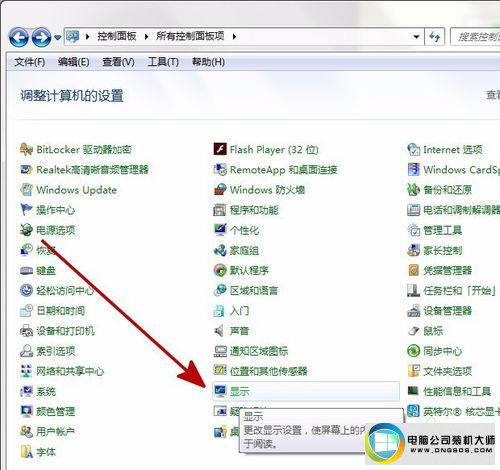Open the 用户帐户 people icon
The width and height of the screenshot is (500, 470).
(26, 432)
